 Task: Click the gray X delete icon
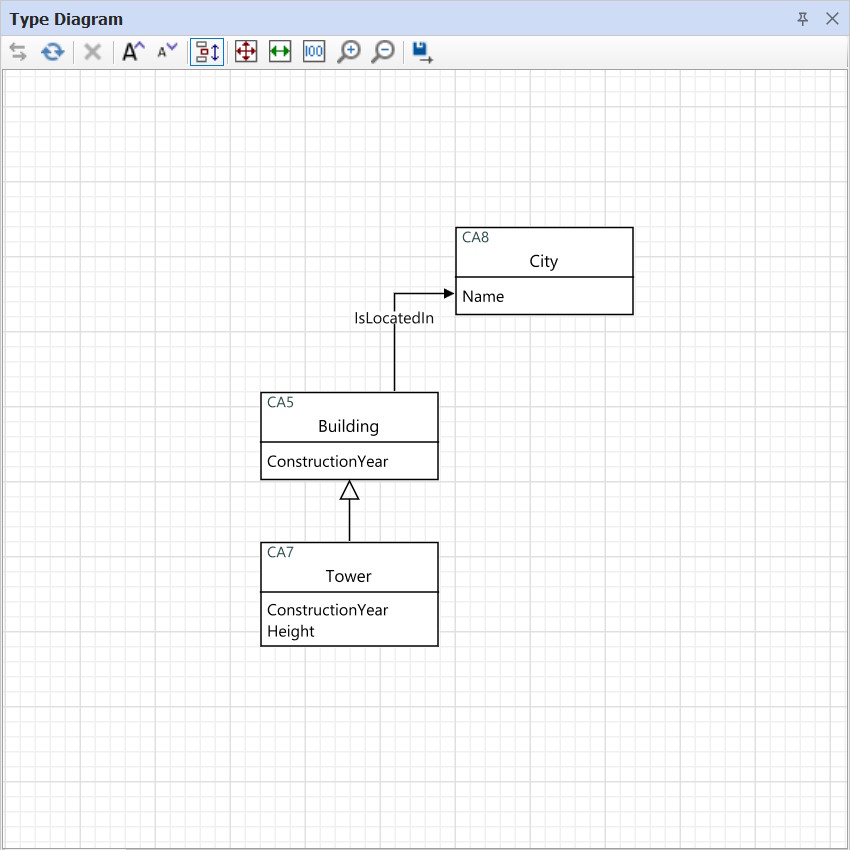pyautogui.click(x=93, y=52)
